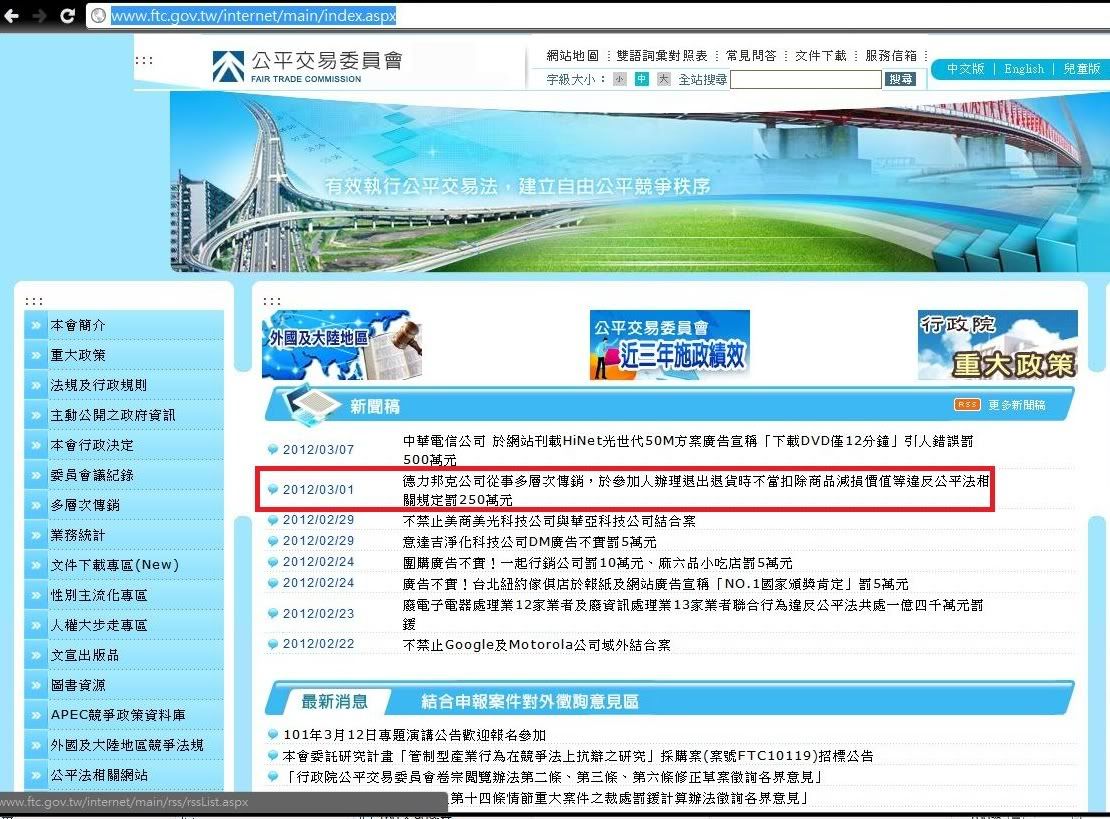The width and height of the screenshot is (1110, 819).
Task: Open 網站地圖 in top navigation
Action: click(x=572, y=56)
